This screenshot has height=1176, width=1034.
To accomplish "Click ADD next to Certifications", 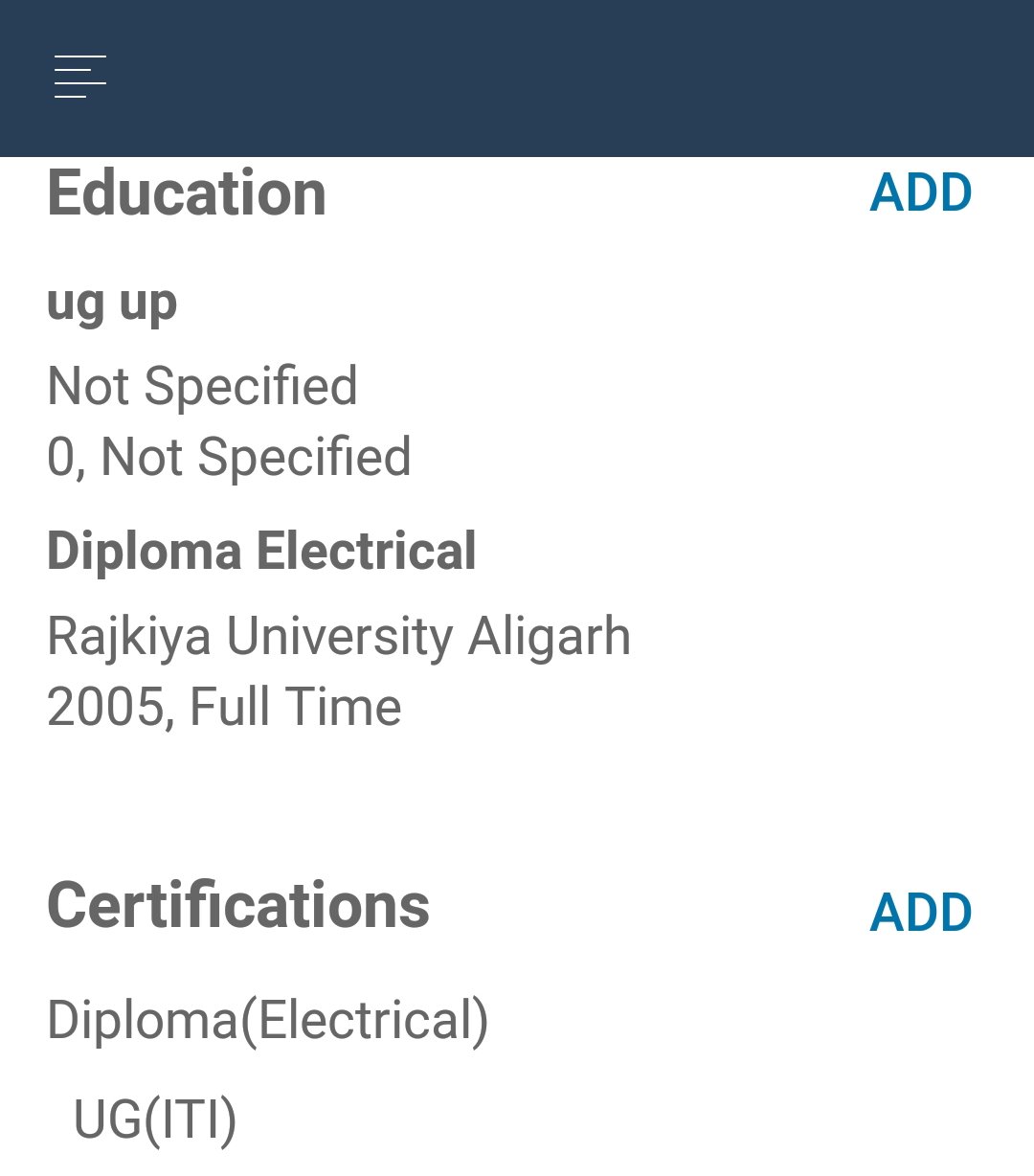I will click(x=920, y=913).
